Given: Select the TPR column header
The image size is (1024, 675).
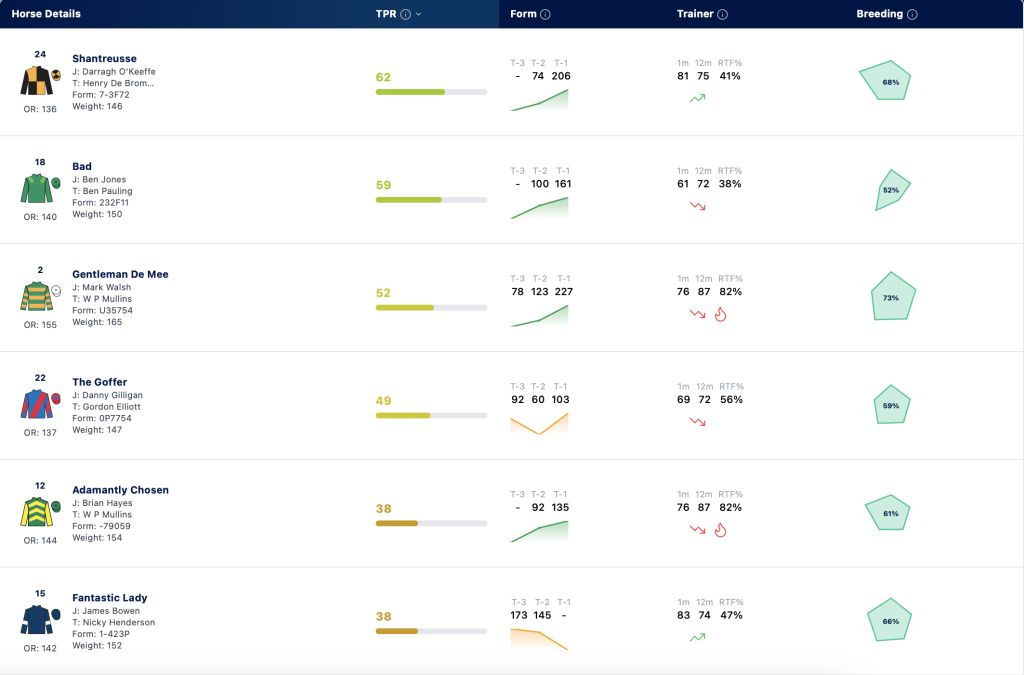Looking at the screenshot, I should pyautogui.click(x=386, y=14).
